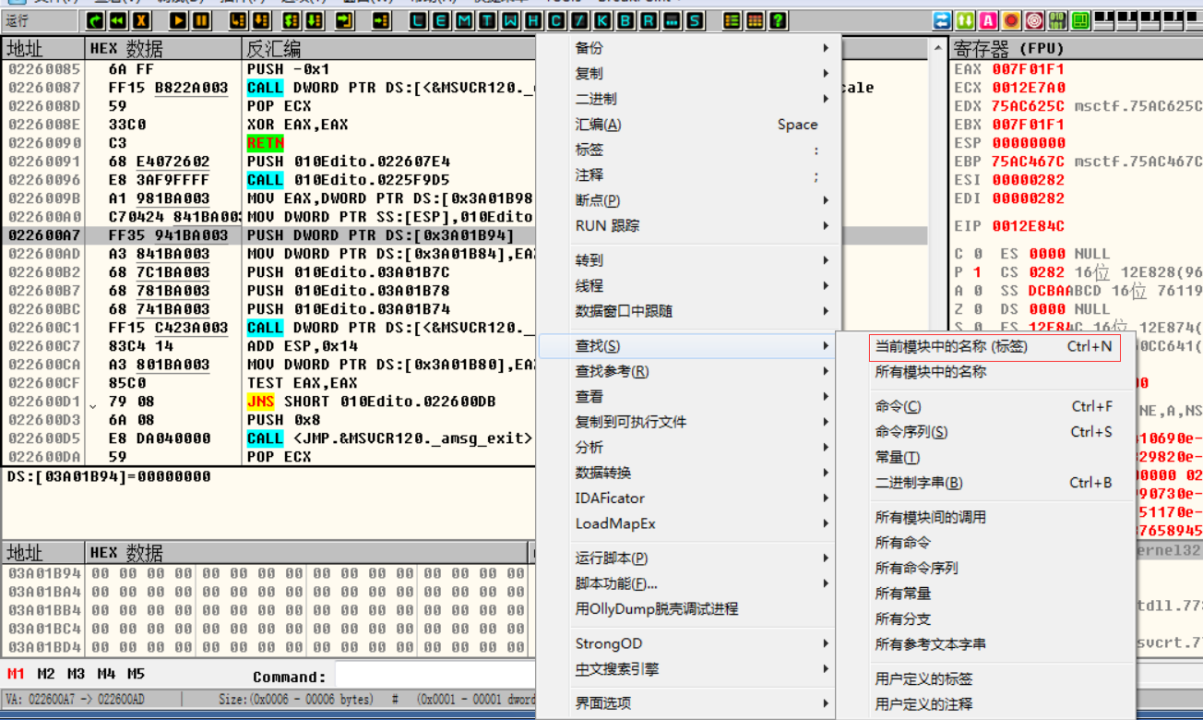
Task: Click 用OllyDump脱壳调试进程 menu entry
Action: (x=656, y=609)
